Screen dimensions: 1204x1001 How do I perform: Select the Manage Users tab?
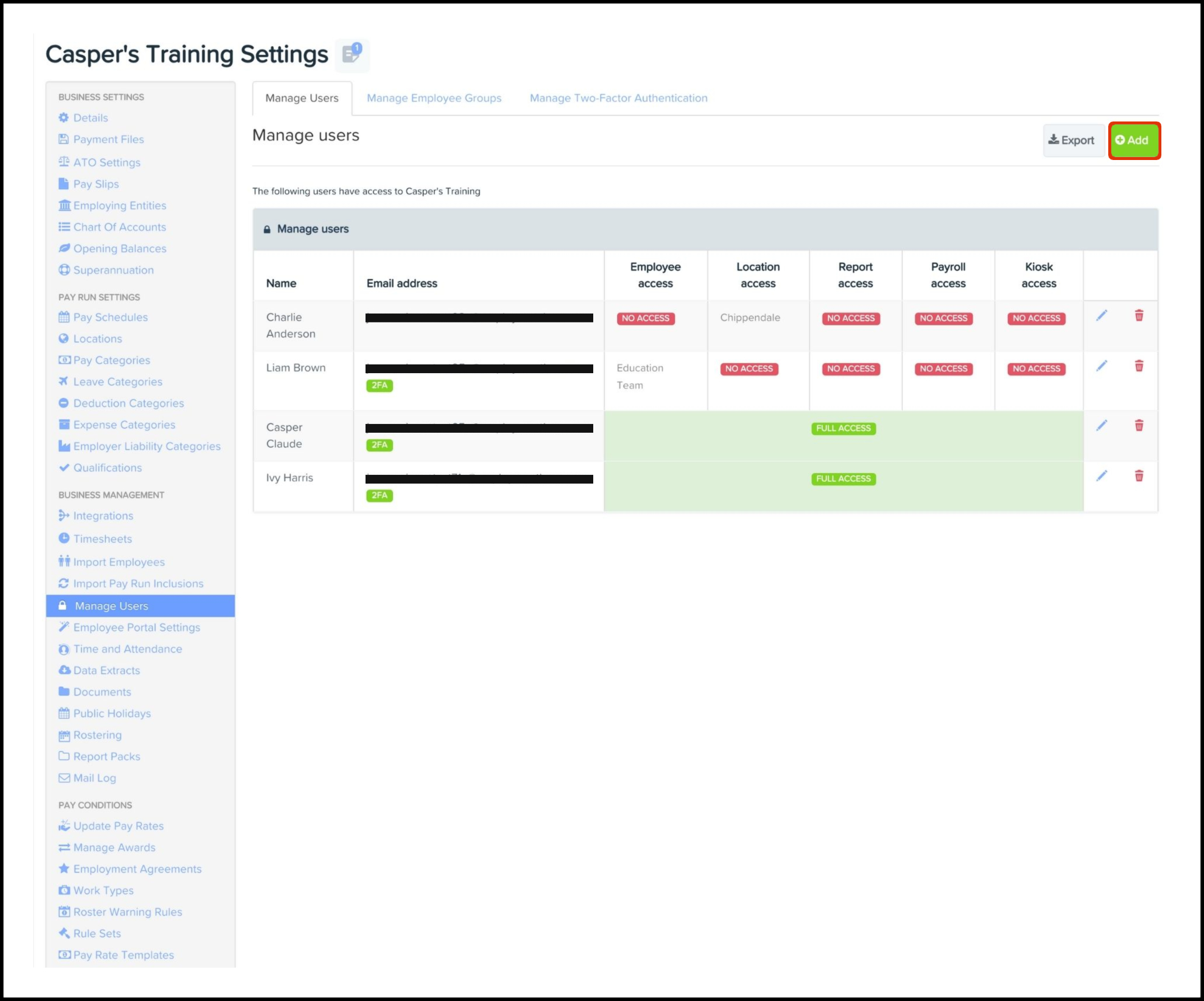pos(302,98)
